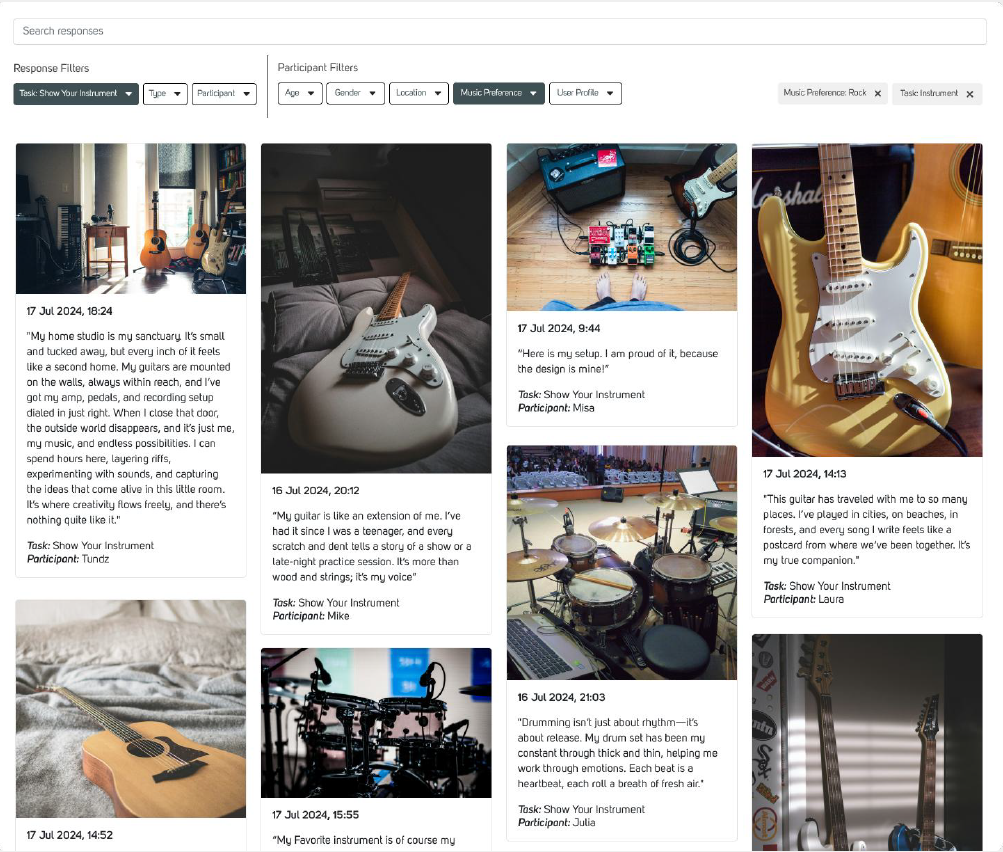Open the Task: Show Your Instrument dropdown
The width and height of the screenshot is (1003, 852).
76,93
